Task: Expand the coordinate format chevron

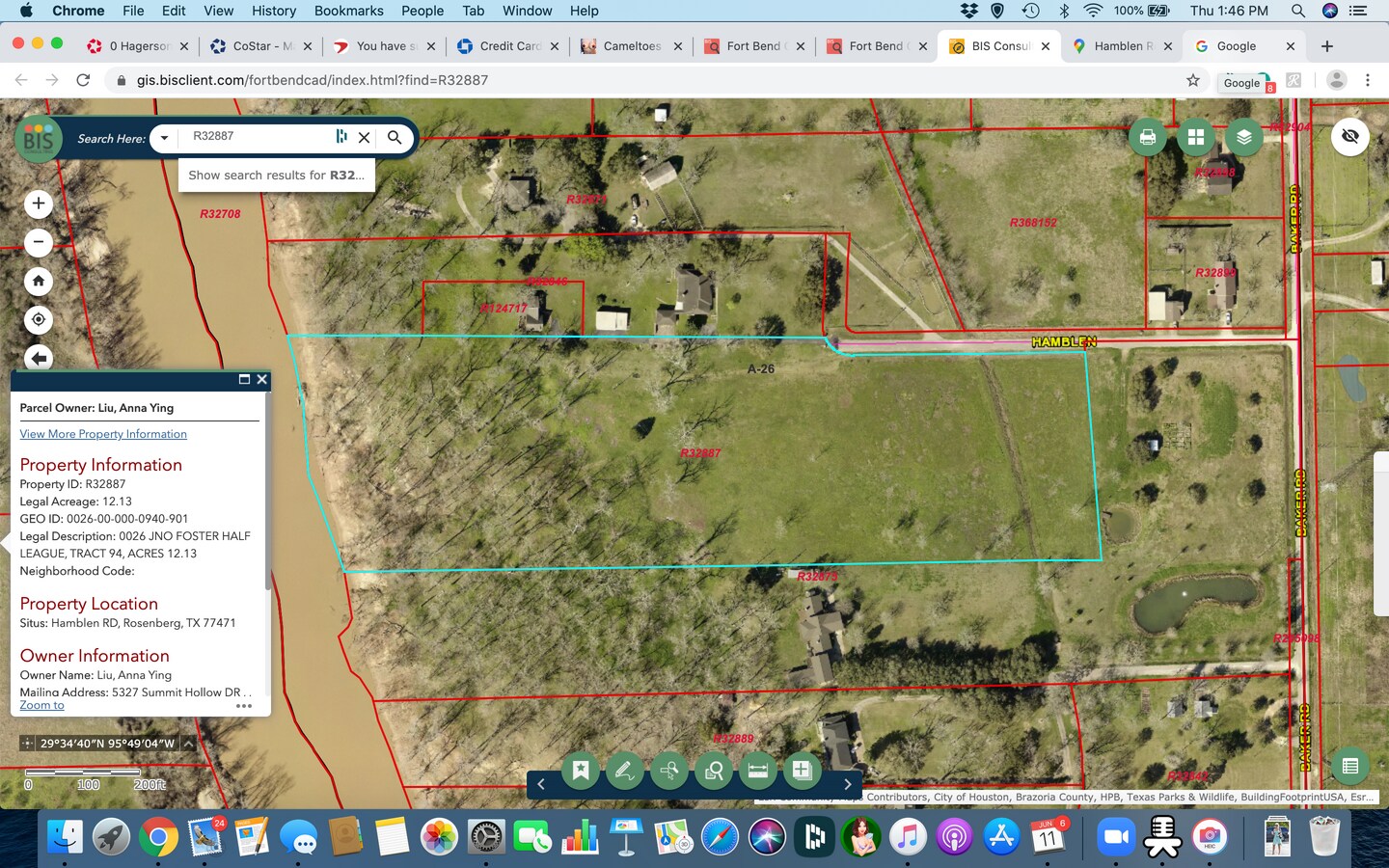Action: tap(189, 744)
